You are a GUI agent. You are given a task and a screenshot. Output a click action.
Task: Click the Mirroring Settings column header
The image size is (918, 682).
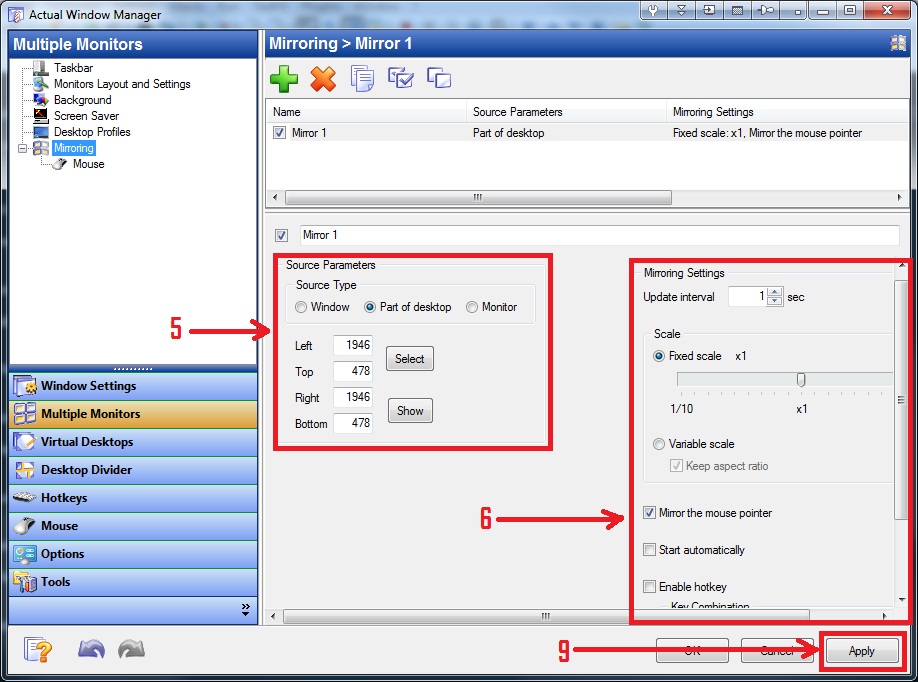click(x=787, y=112)
